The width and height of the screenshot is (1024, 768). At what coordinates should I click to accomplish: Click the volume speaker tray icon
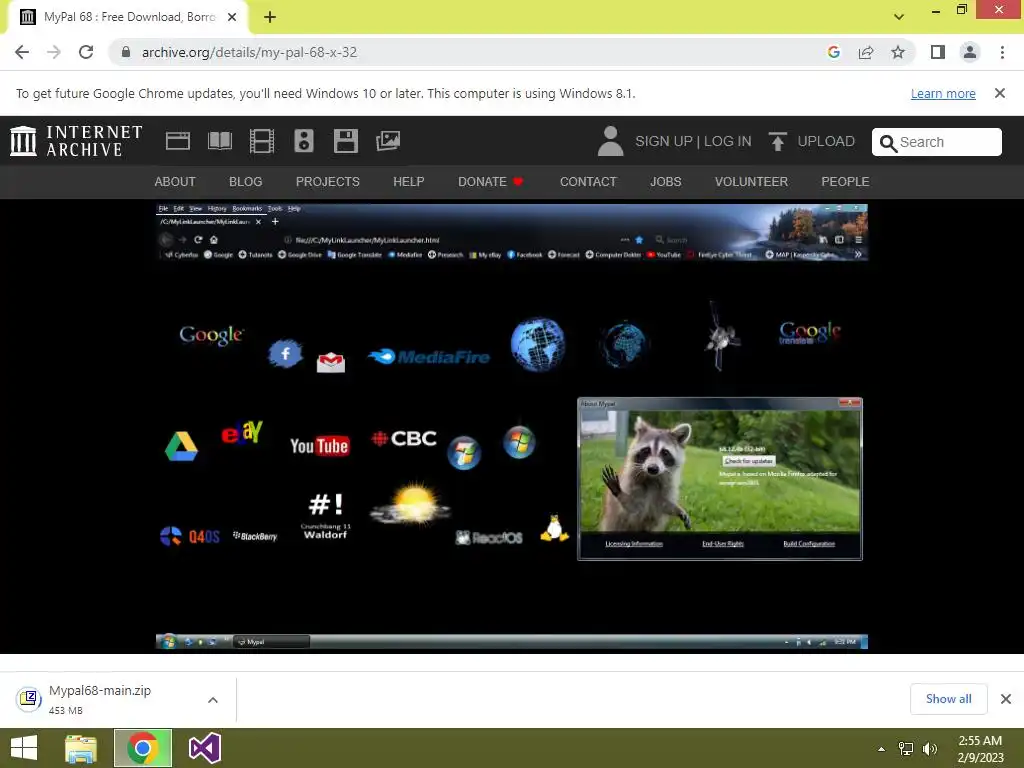tap(929, 749)
